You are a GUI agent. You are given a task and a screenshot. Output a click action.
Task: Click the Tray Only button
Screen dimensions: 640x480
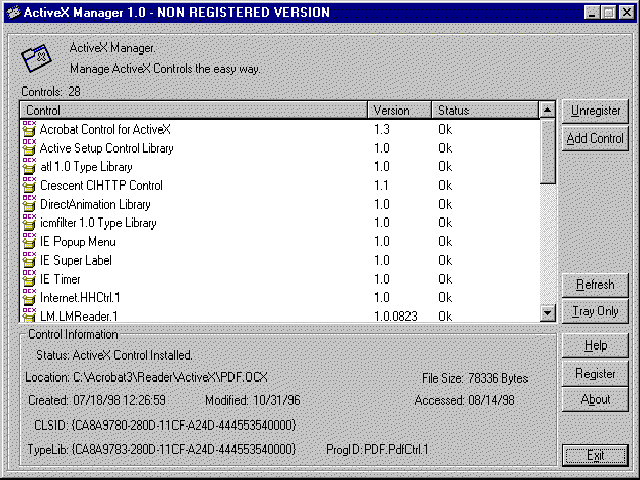[x=595, y=311]
